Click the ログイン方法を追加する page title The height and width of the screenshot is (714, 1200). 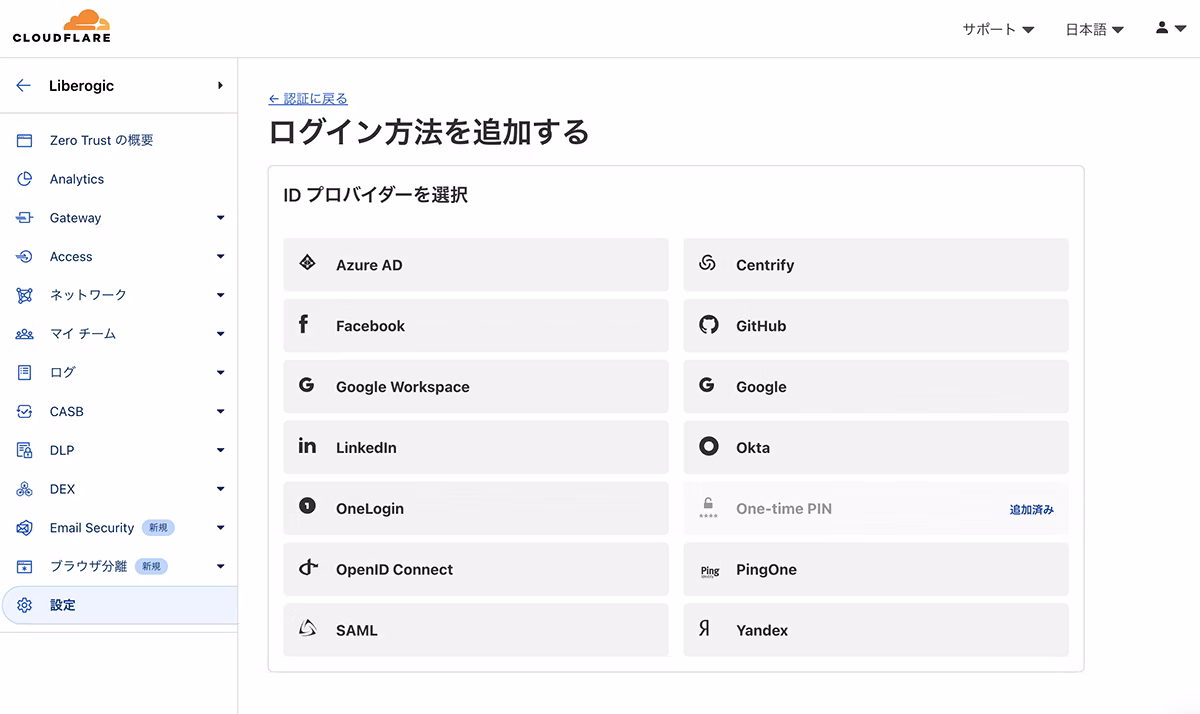click(x=429, y=132)
